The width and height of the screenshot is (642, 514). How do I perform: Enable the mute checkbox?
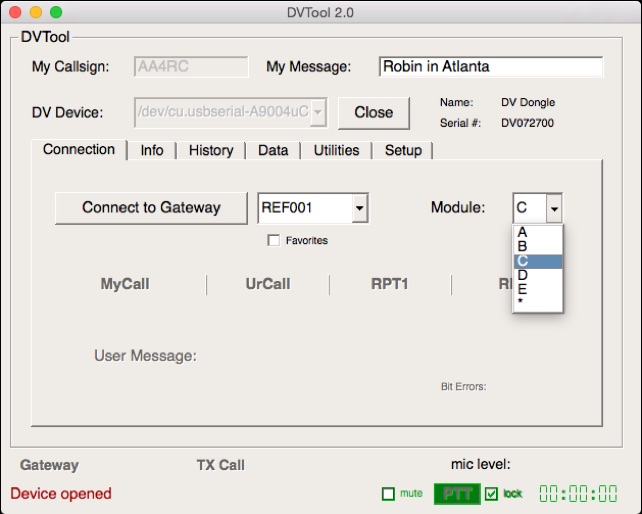[388, 493]
